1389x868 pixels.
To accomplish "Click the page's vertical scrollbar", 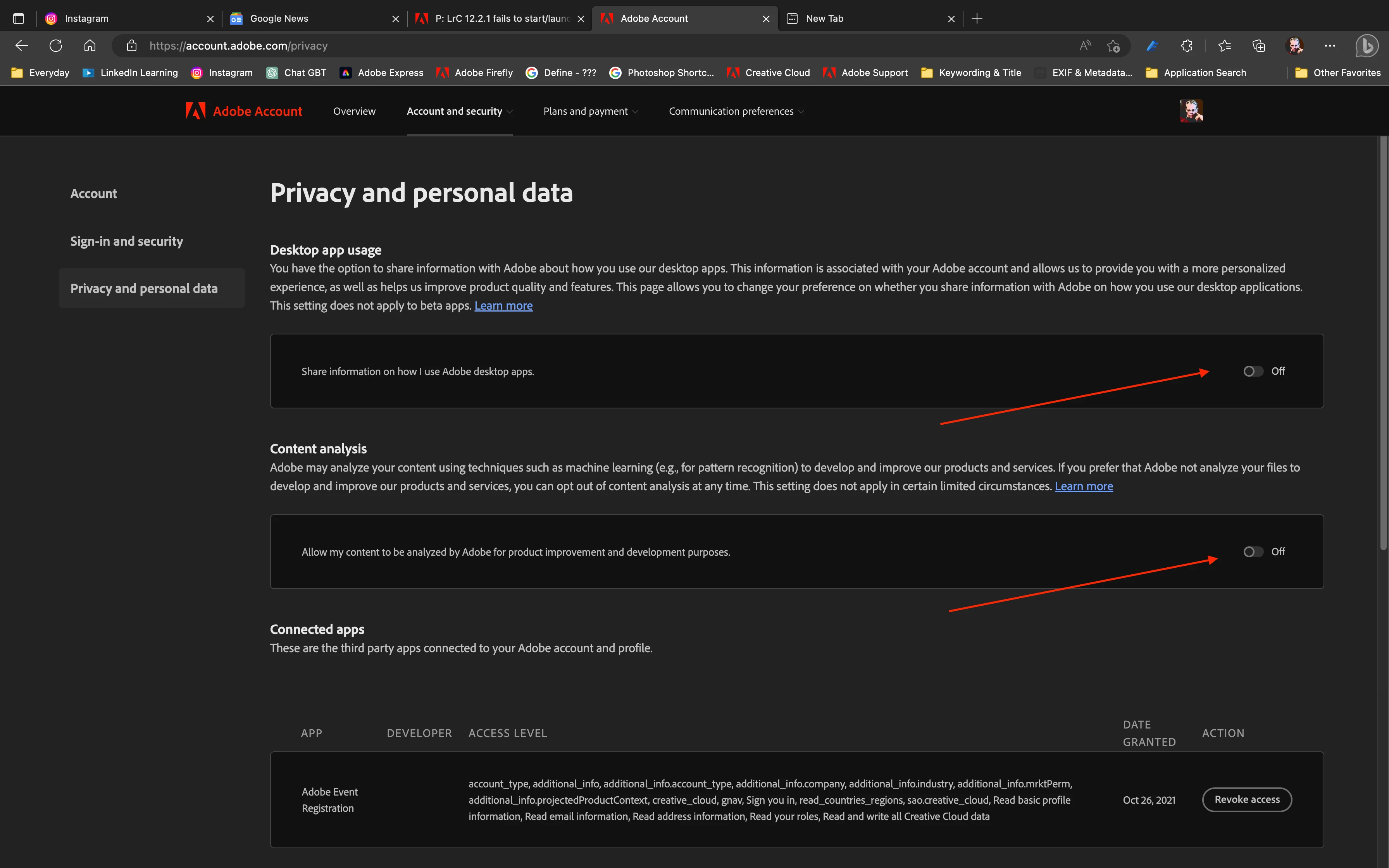I will (1383, 344).
